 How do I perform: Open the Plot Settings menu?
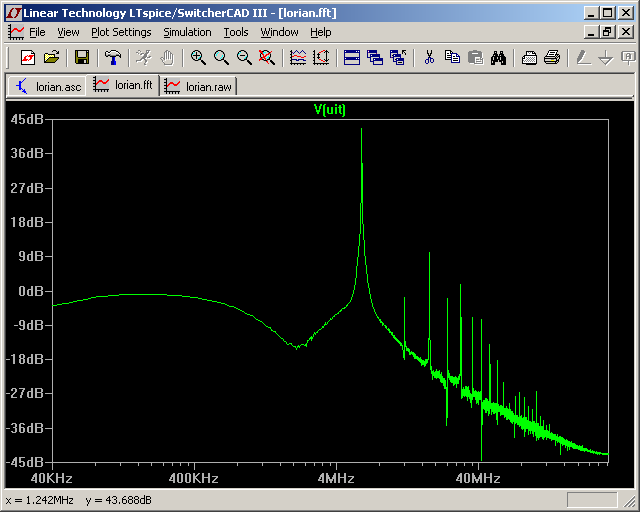tap(121, 32)
